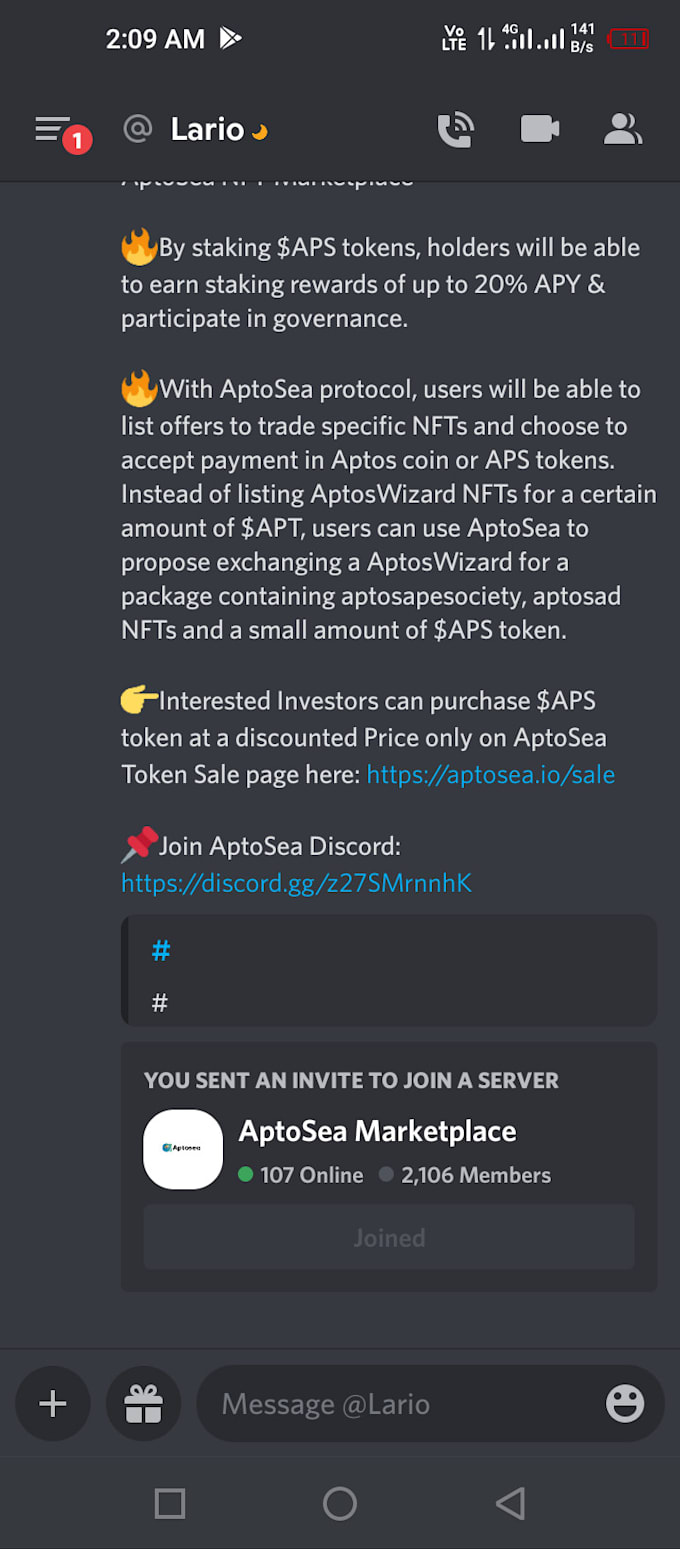This screenshot has height=1549, width=680.
Task: Open the discord.gg invite link
Action: 296,883
